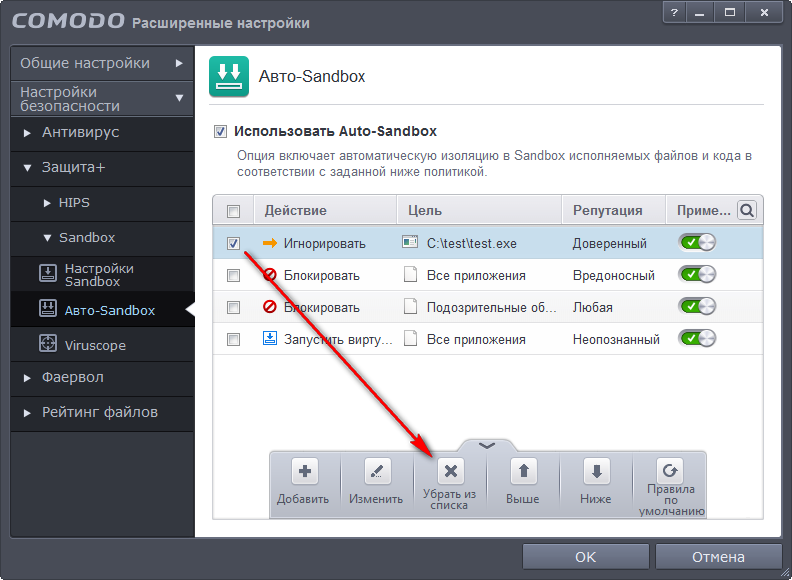Click Вредоносный reputation cell

614,275
